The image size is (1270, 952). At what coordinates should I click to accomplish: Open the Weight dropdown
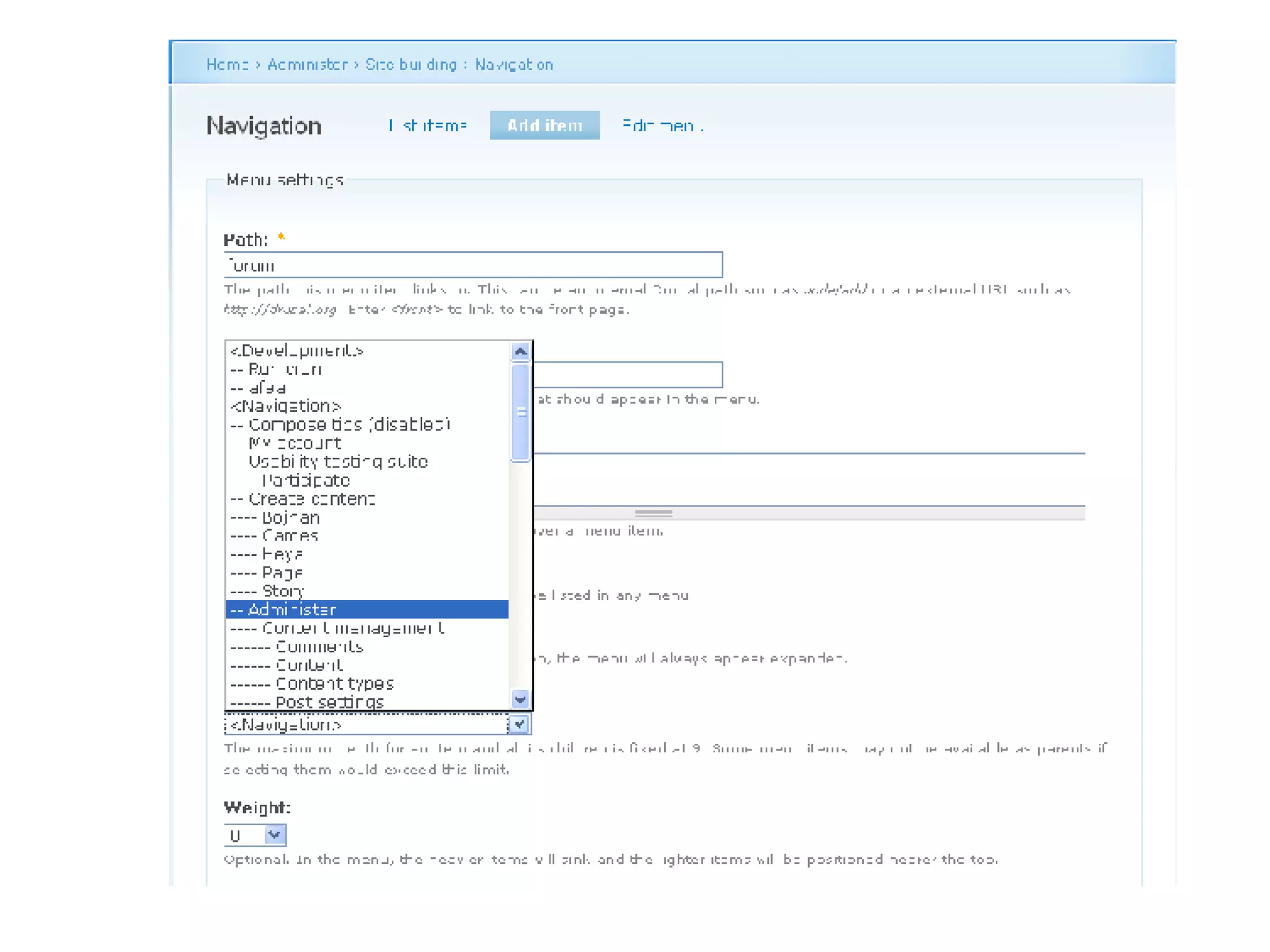(x=274, y=835)
